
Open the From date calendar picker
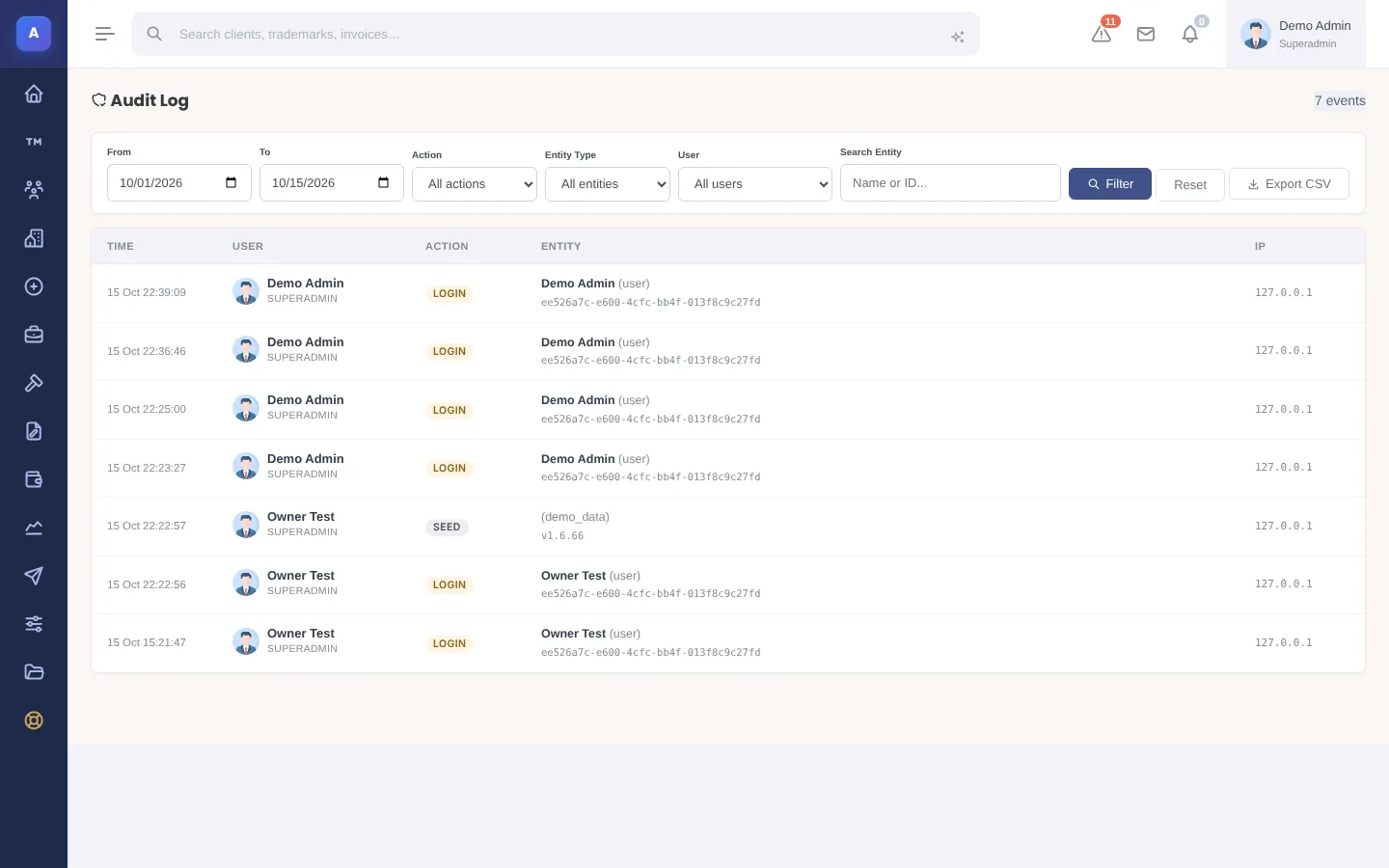pyautogui.click(x=231, y=183)
